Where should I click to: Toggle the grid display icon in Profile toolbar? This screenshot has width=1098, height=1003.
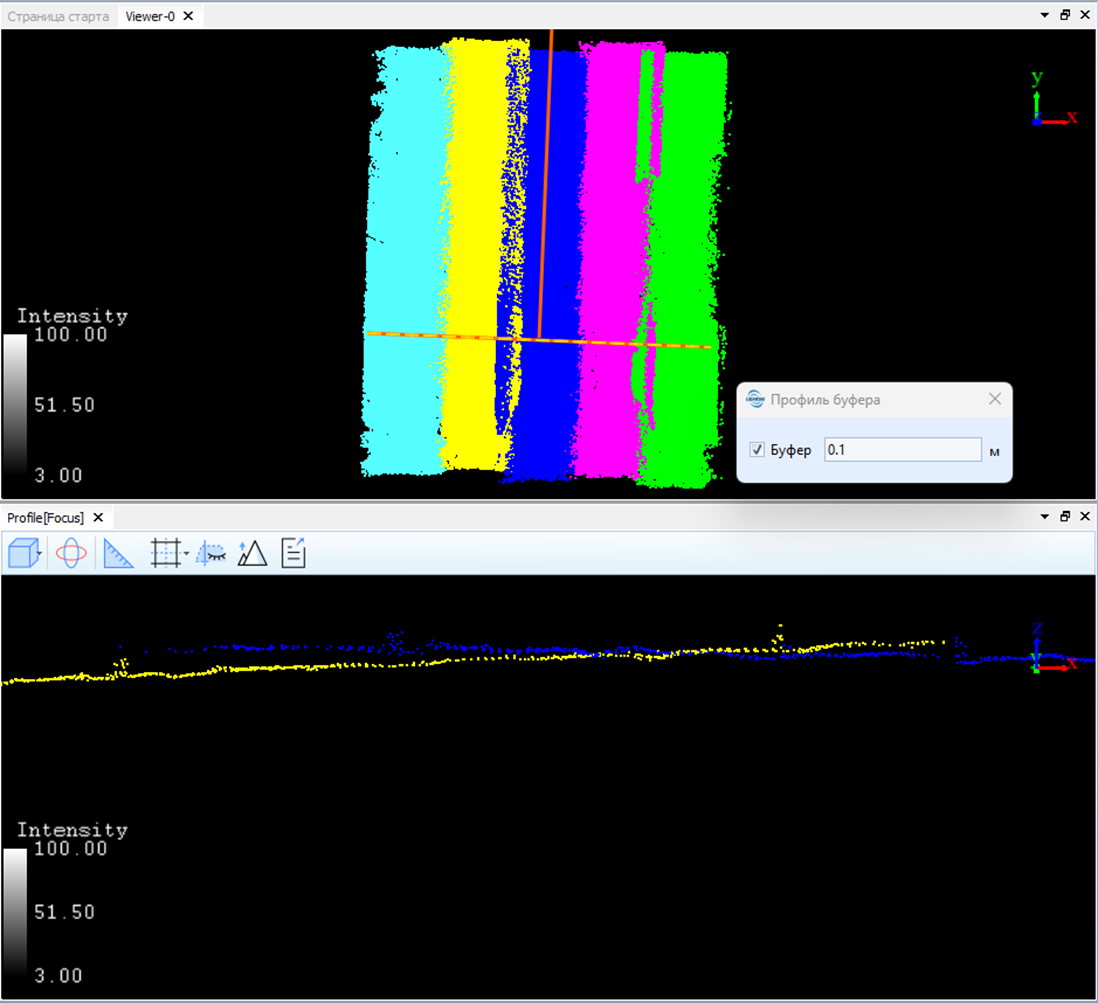point(165,553)
